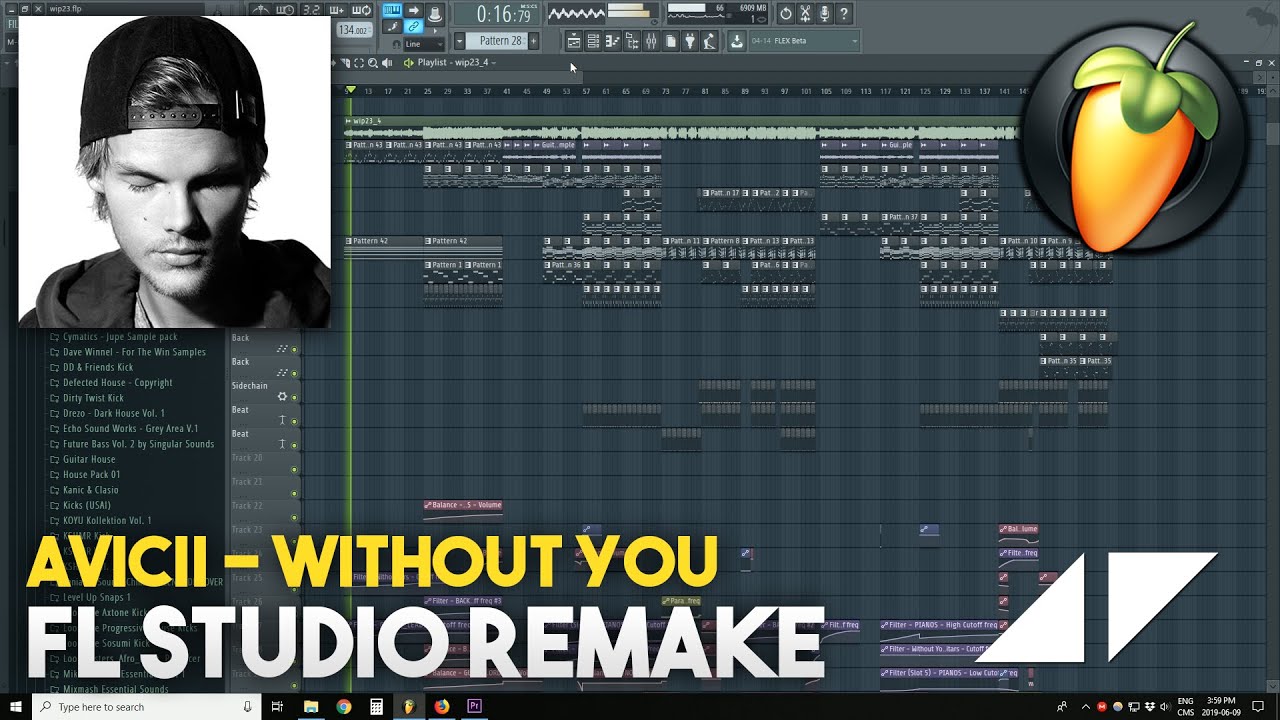
Task: Click the headphone icon next to Line
Action: (x=396, y=44)
